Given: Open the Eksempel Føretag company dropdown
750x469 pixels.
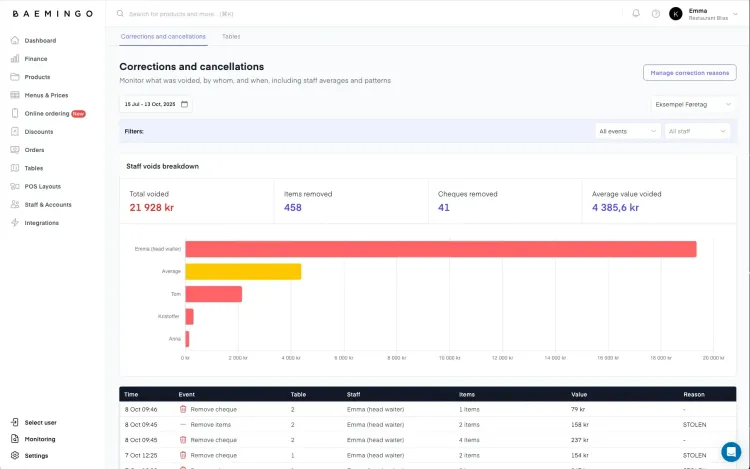Looking at the screenshot, I should coord(693,104).
